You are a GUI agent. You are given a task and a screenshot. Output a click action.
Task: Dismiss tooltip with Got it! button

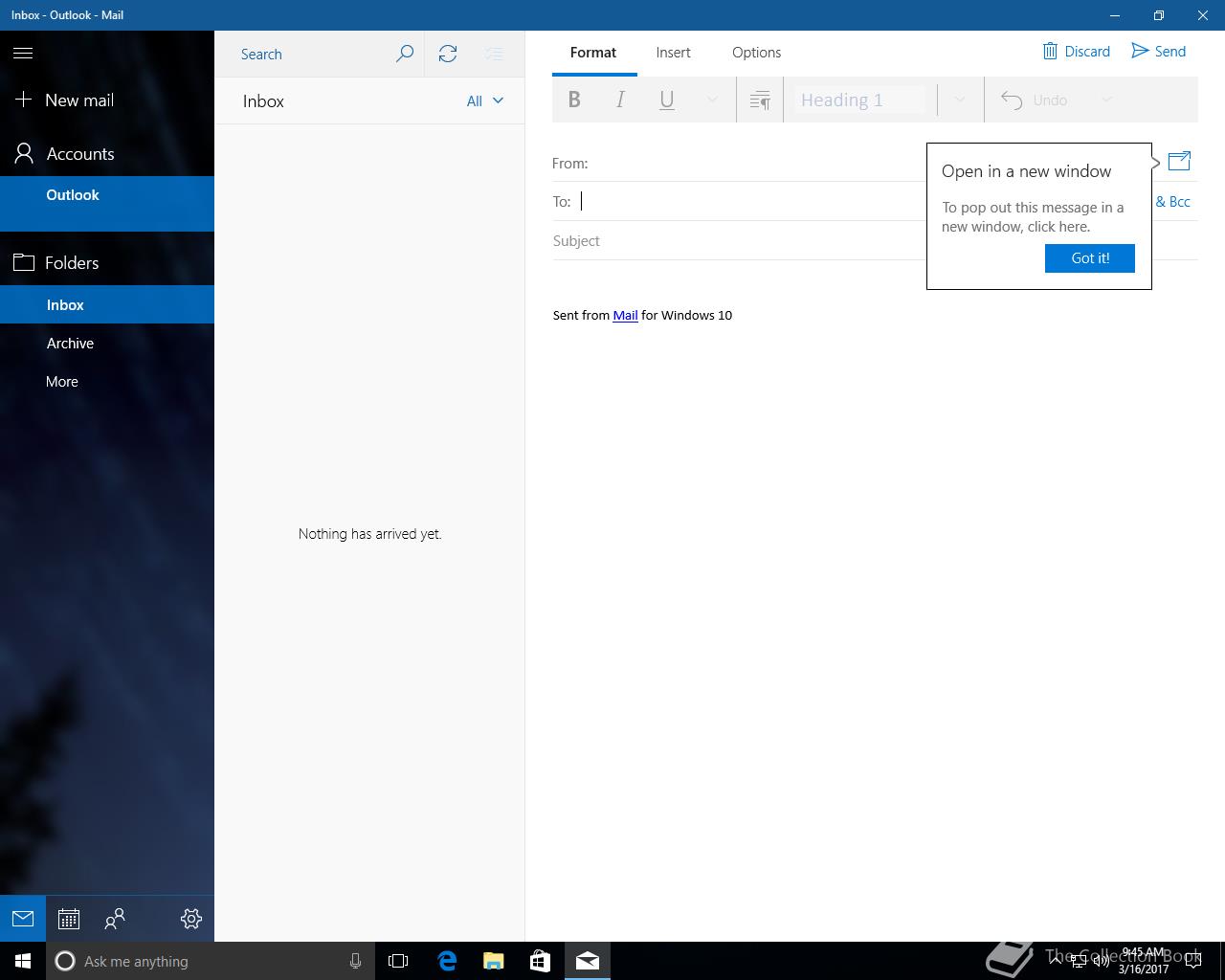click(1089, 258)
